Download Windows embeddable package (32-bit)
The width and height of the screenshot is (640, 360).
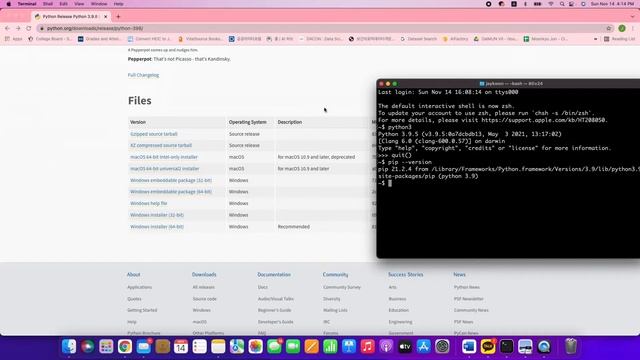click(x=171, y=180)
